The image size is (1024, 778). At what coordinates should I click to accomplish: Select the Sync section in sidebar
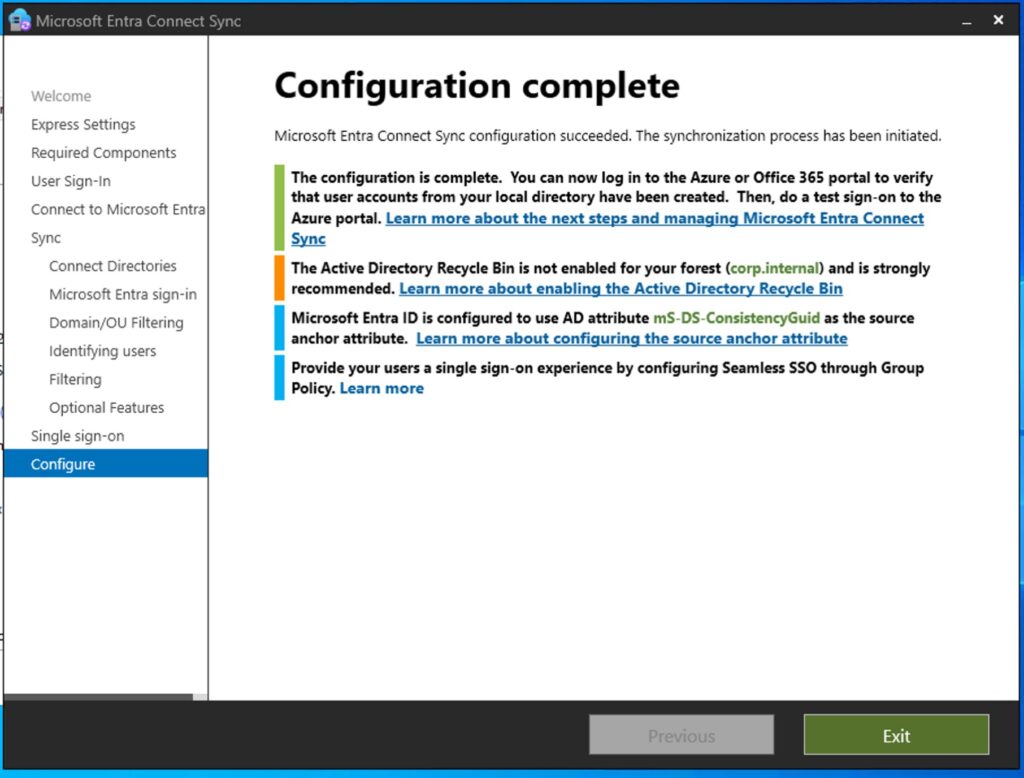point(46,238)
